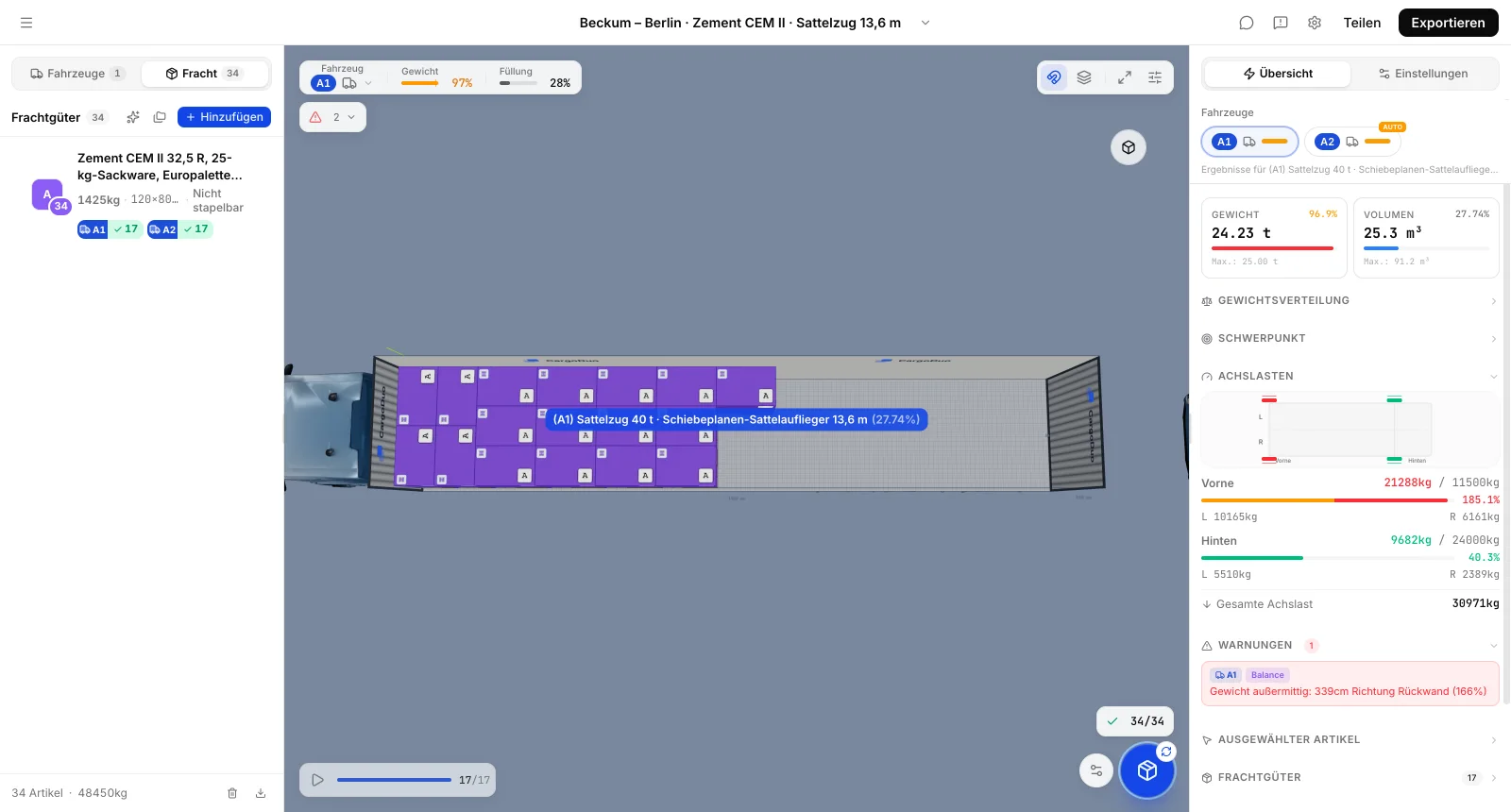Click the Füllung 28% indicator
Screen dimensions: 1511x812
click(x=535, y=77)
